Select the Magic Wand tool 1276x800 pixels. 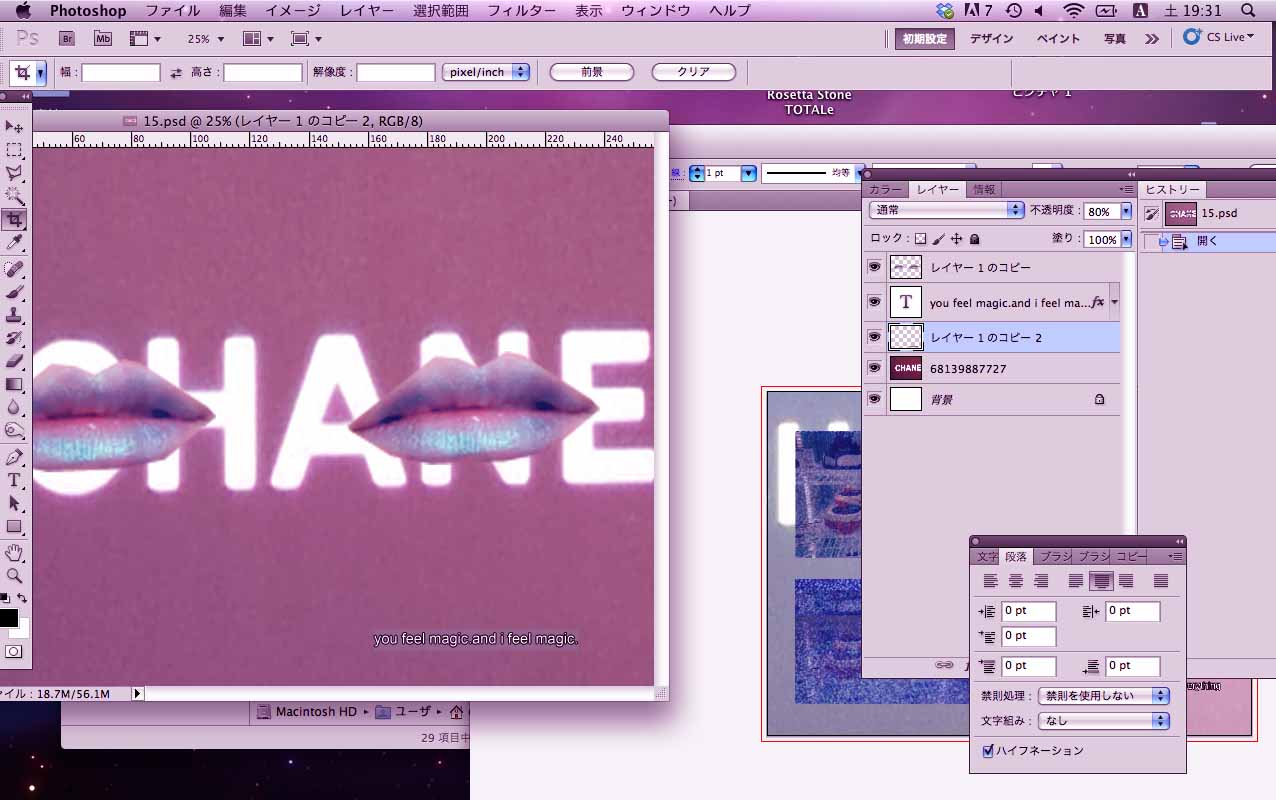[x=14, y=196]
